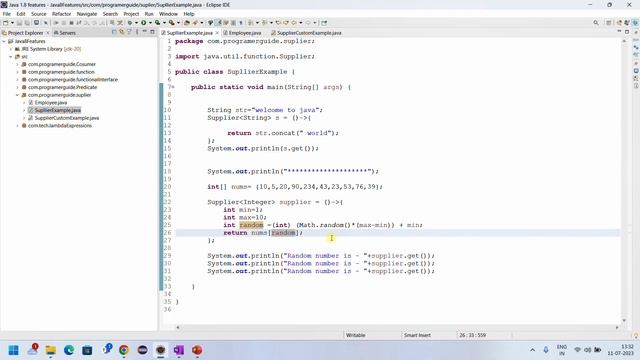Minimize the Project Explorer view
The height and width of the screenshot is (360, 640).
click(x=144, y=32)
